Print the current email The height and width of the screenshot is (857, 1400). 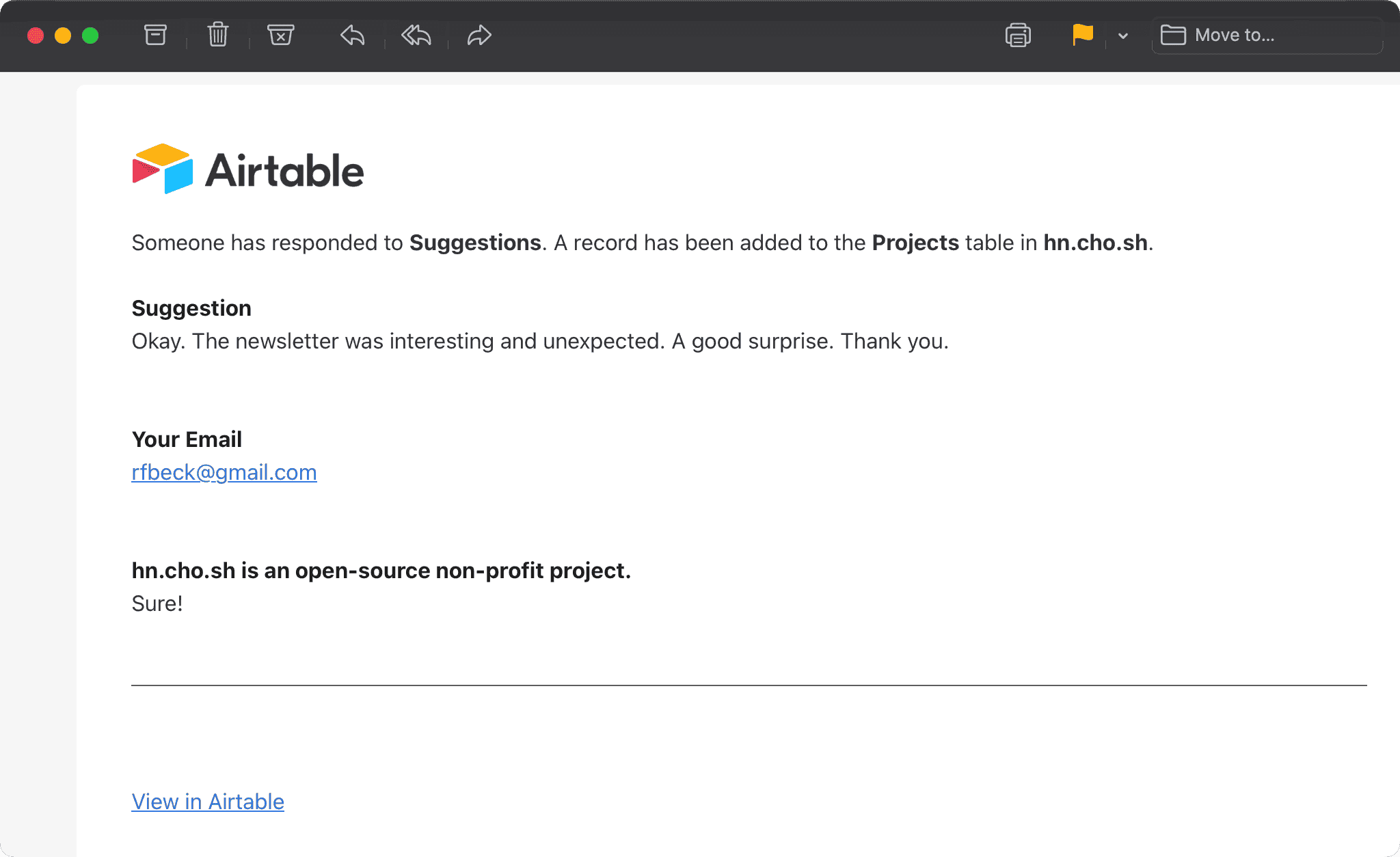(x=1018, y=35)
